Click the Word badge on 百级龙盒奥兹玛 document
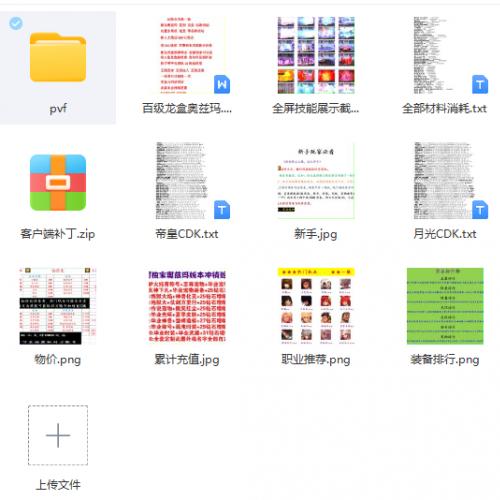The height and width of the screenshot is (500, 500). [x=222, y=84]
